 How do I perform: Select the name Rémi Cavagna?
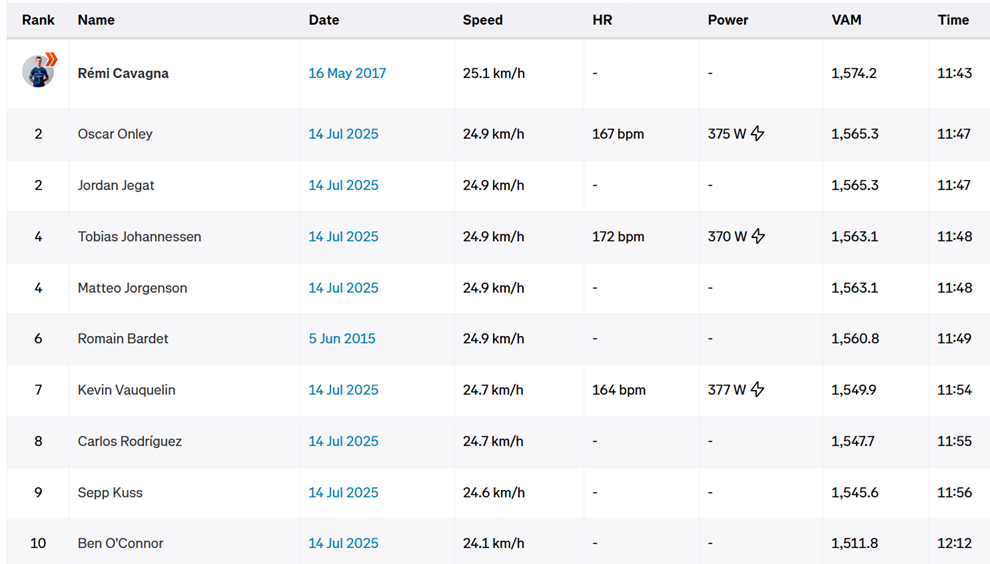pyautogui.click(x=123, y=73)
